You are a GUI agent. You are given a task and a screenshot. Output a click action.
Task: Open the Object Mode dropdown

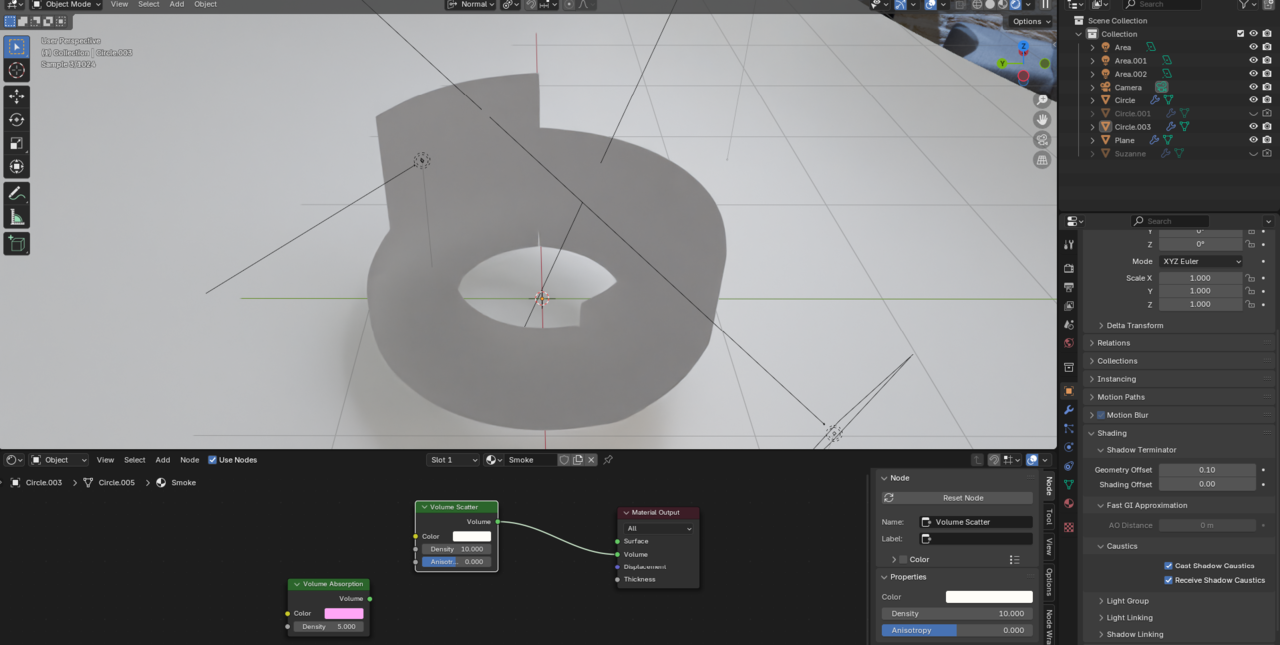tap(67, 5)
